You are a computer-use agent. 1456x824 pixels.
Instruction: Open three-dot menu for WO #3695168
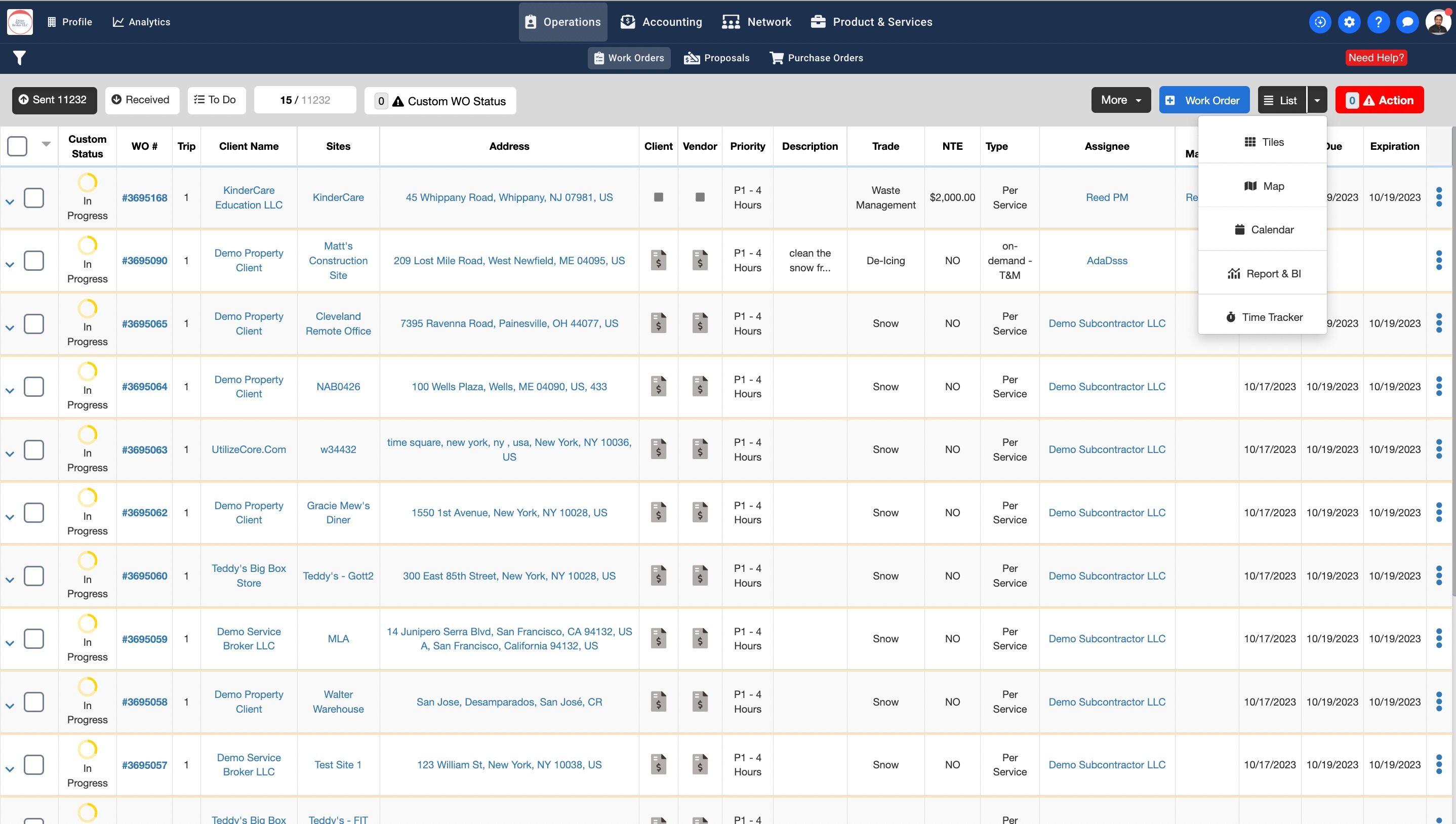[x=1438, y=197]
